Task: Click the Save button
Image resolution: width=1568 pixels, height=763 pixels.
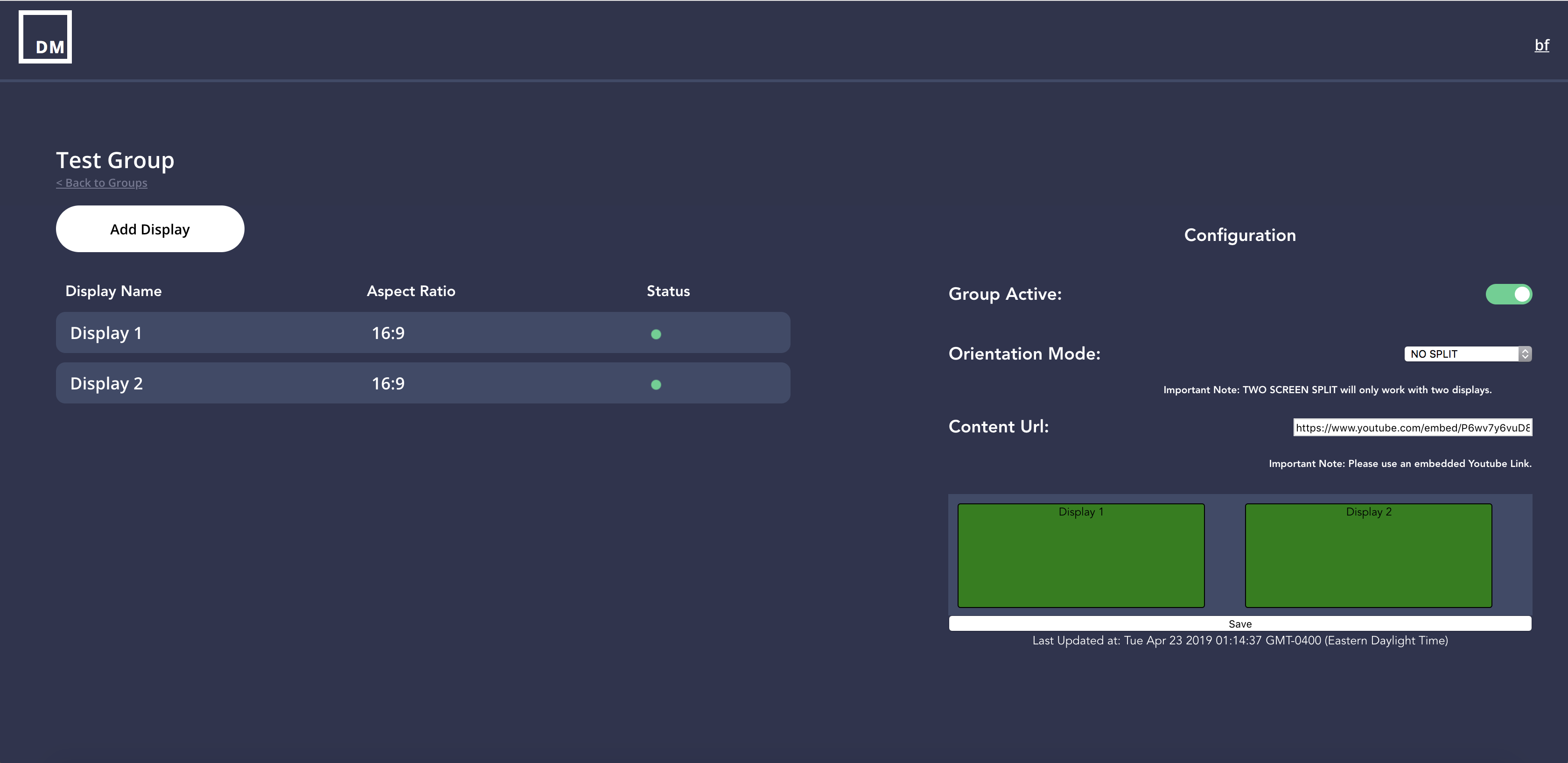Action: point(1240,623)
